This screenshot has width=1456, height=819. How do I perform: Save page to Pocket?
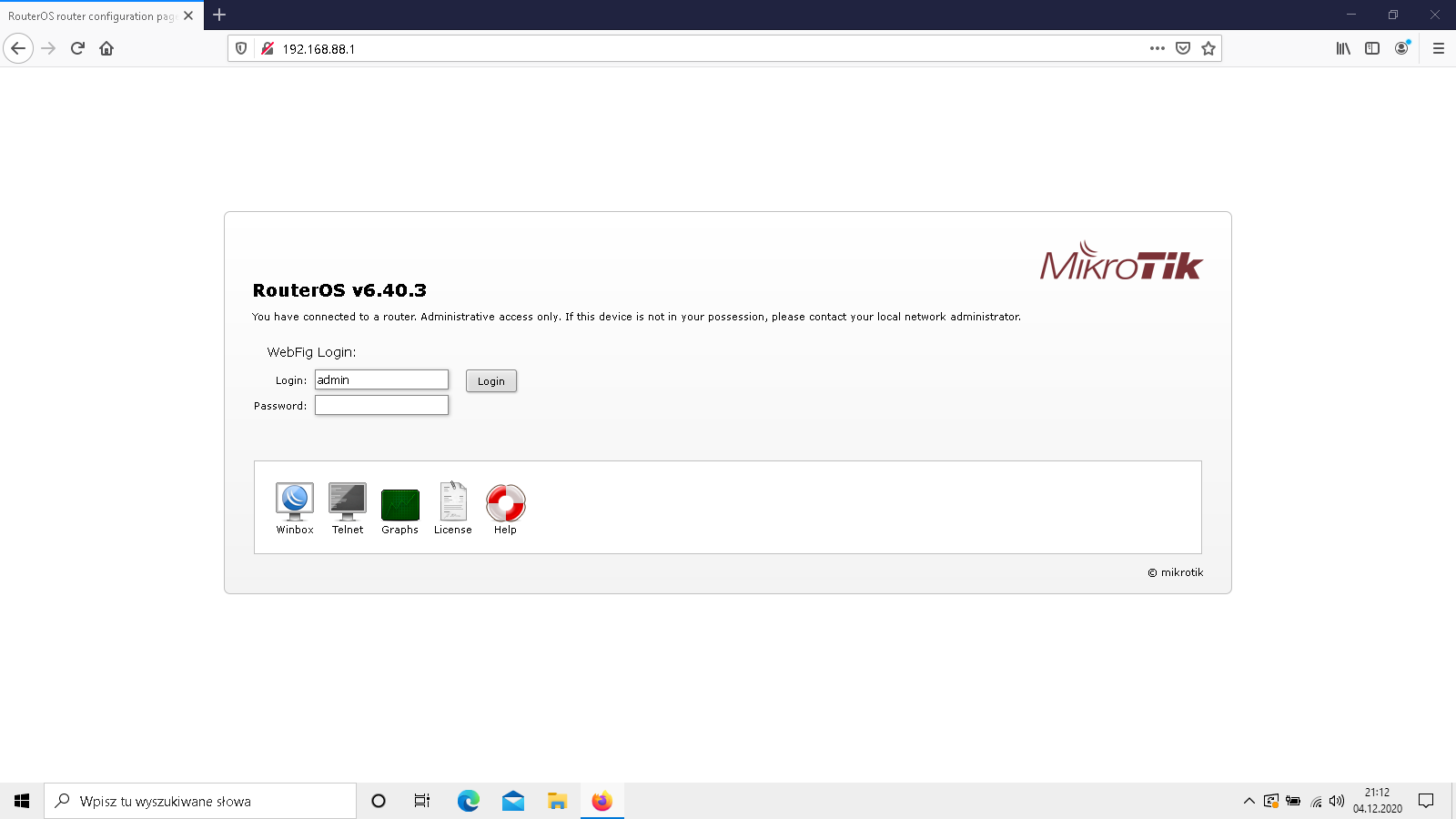pyautogui.click(x=1183, y=48)
